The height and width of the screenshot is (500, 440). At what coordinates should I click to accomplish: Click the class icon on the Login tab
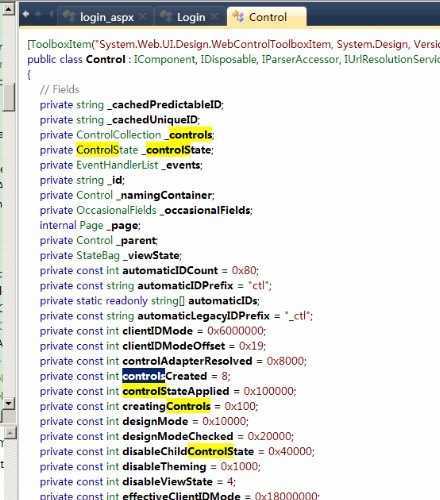coord(166,16)
